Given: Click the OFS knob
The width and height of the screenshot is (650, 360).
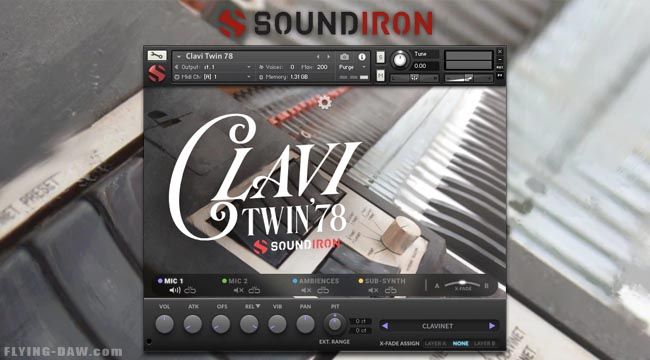Looking at the screenshot, I should point(221,324).
